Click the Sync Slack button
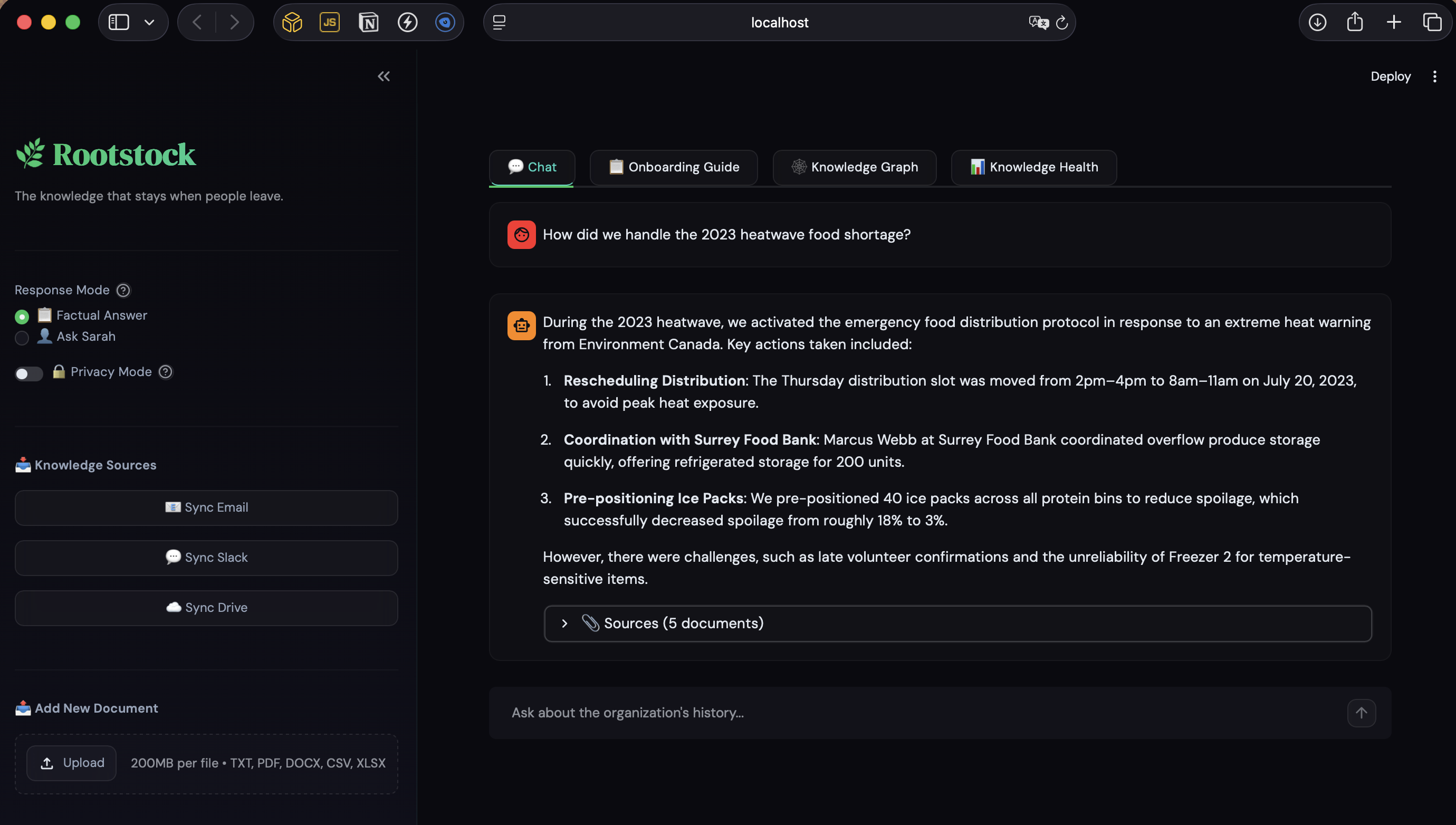 [206, 558]
